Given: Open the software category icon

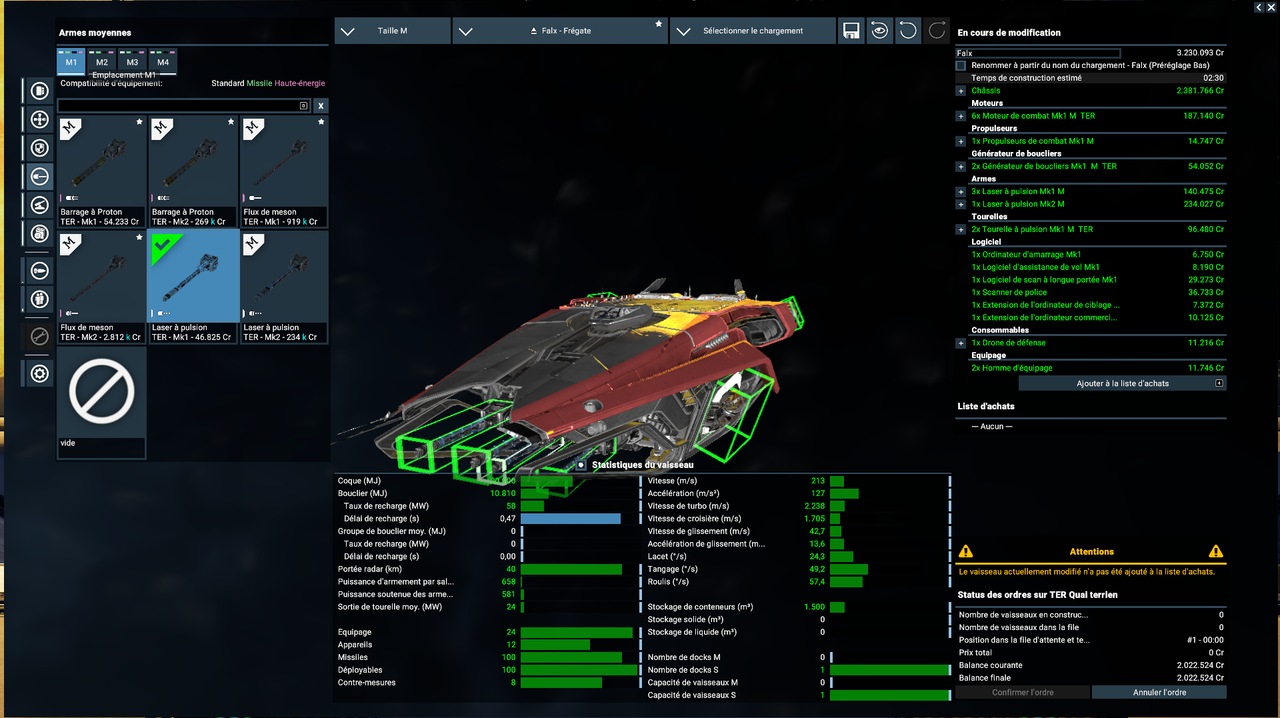Looking at the screenshot, I should point(39,234).
